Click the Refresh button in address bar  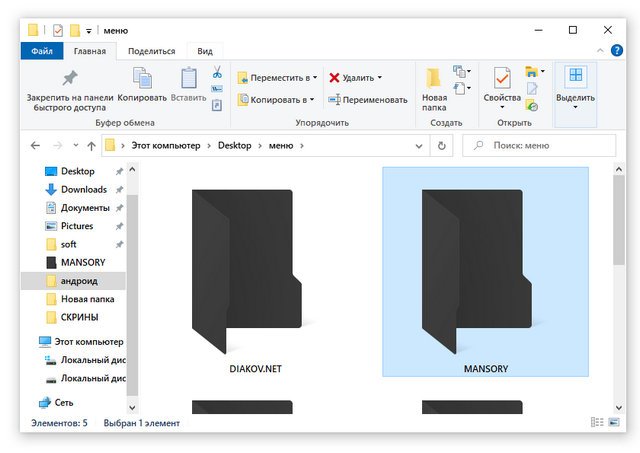point(442,146)
